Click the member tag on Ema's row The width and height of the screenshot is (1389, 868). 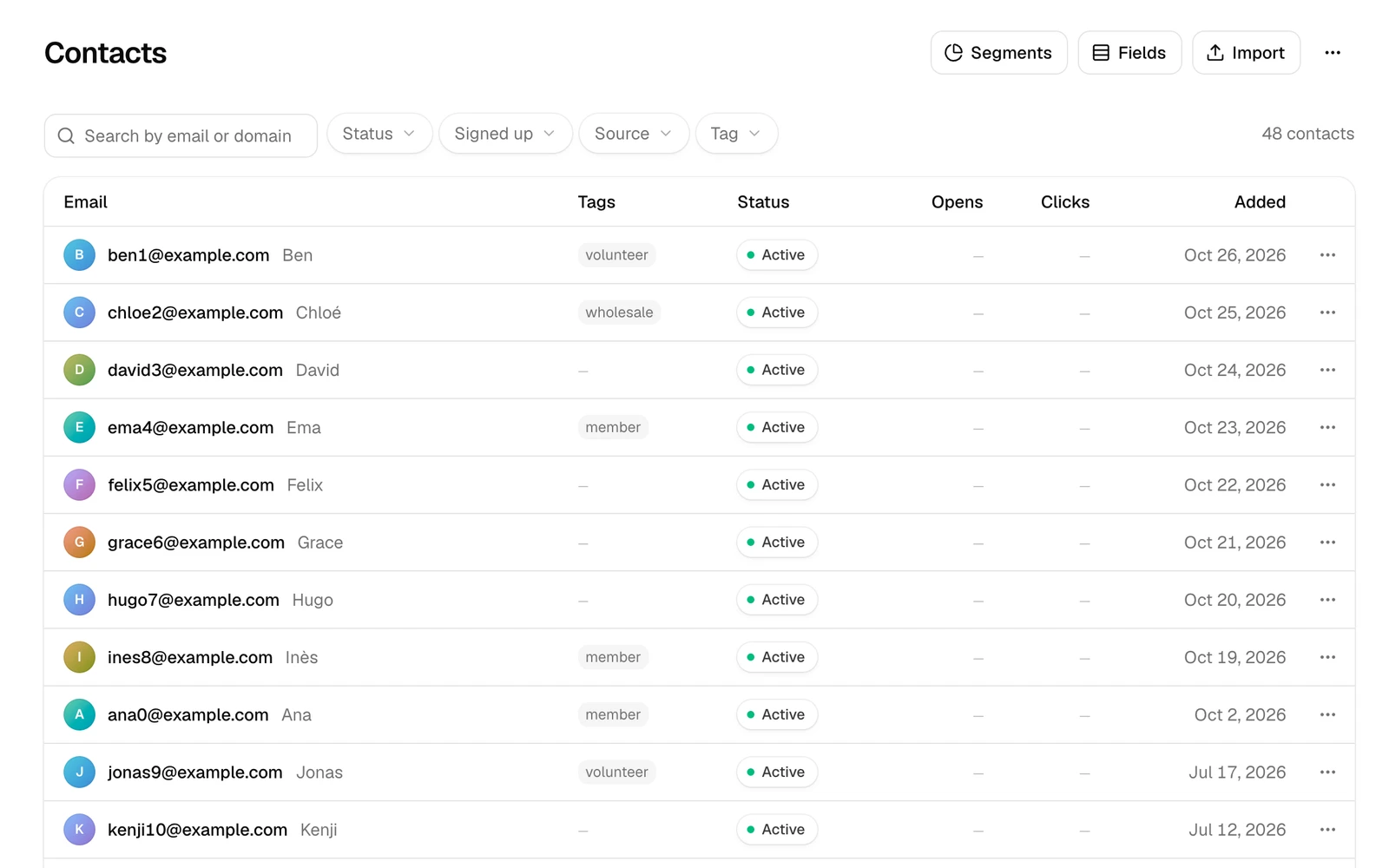[613, 427]
